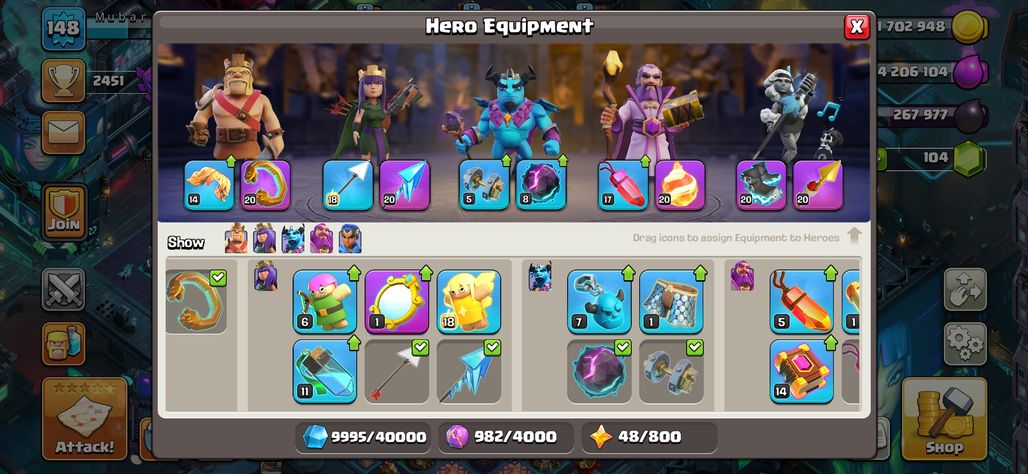The width and height of the screenshot is (1028, 474).
Task: Choose the Magic Mirror equipment icon
Action: 397,302
